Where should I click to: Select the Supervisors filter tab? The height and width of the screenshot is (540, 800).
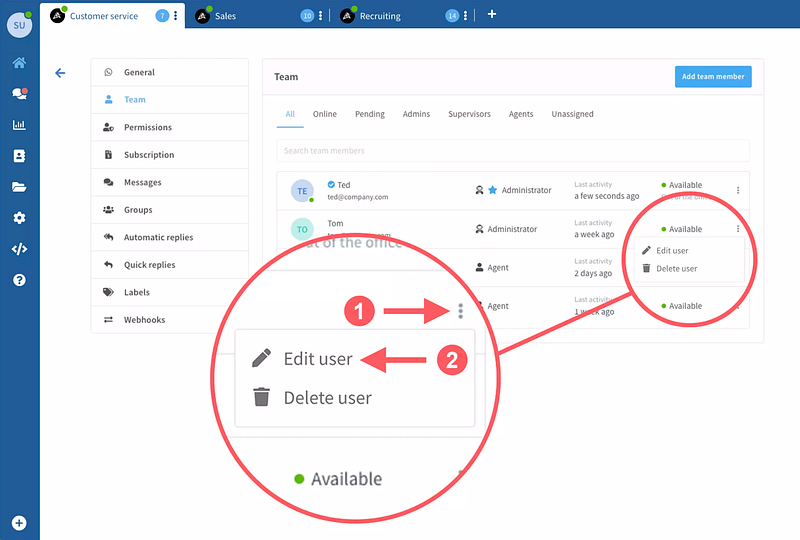click(469, 114)
